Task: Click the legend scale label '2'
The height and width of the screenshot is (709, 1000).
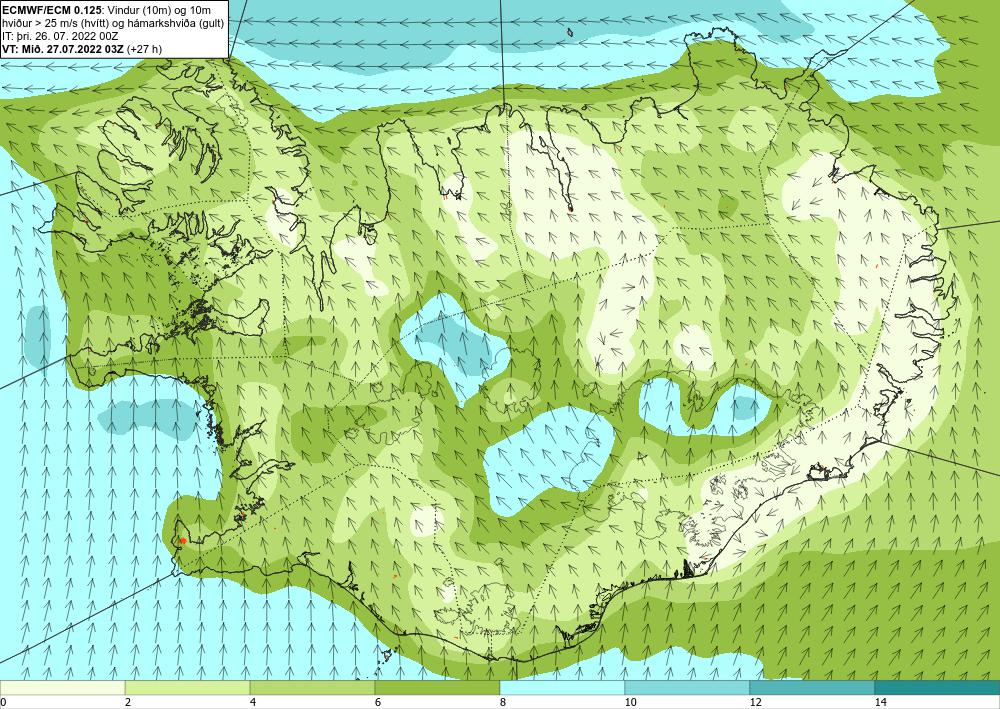Action: point(128,703)
